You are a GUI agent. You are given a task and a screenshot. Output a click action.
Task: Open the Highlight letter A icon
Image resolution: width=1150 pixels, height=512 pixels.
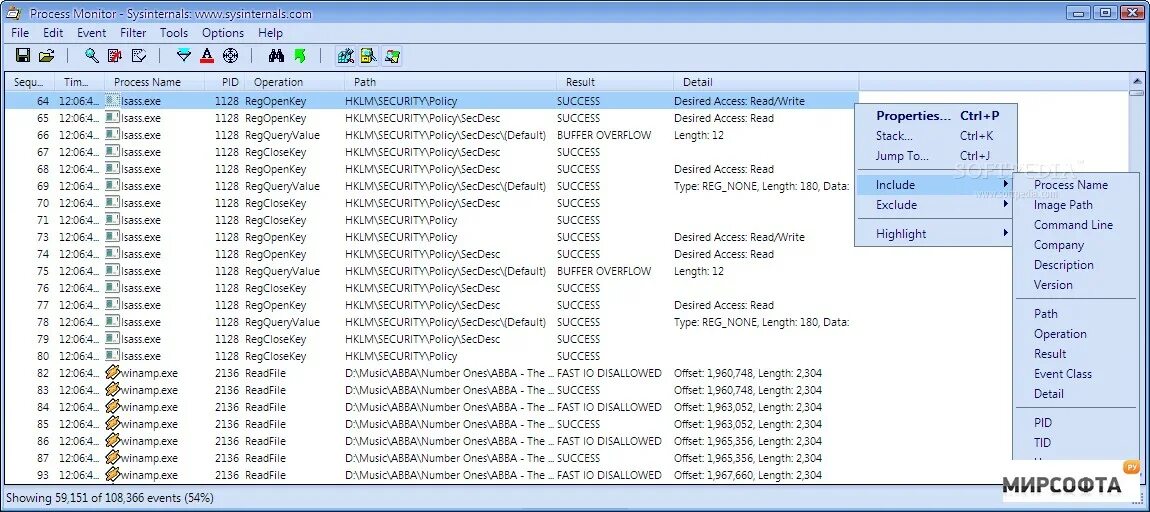207,55
